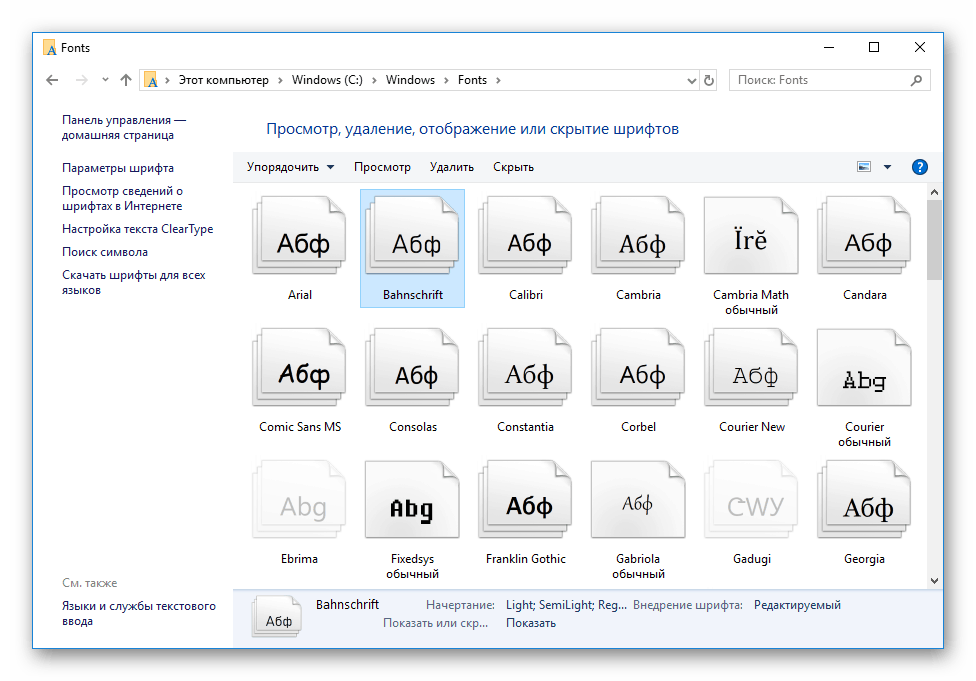976x681 pixels.
Task: Click the Help question mark icon
Action: coord(919,166)
